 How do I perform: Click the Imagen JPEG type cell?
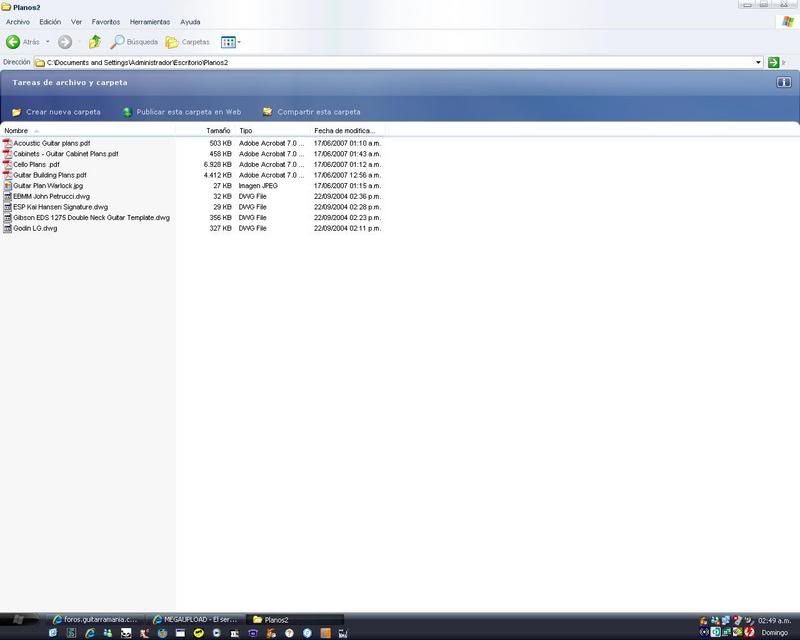click(258, 186)
